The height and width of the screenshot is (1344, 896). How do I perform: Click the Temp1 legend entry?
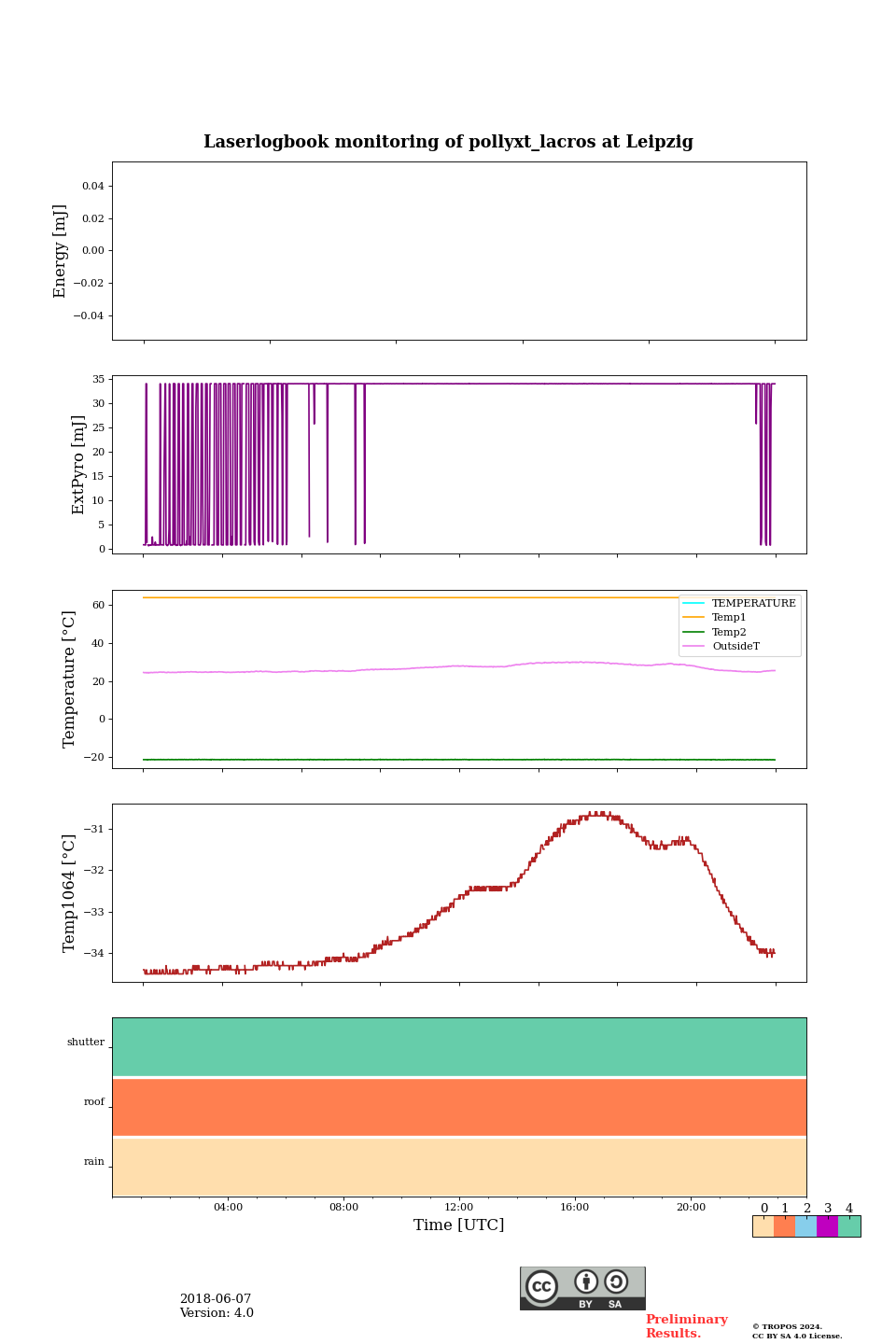(715, 618)
